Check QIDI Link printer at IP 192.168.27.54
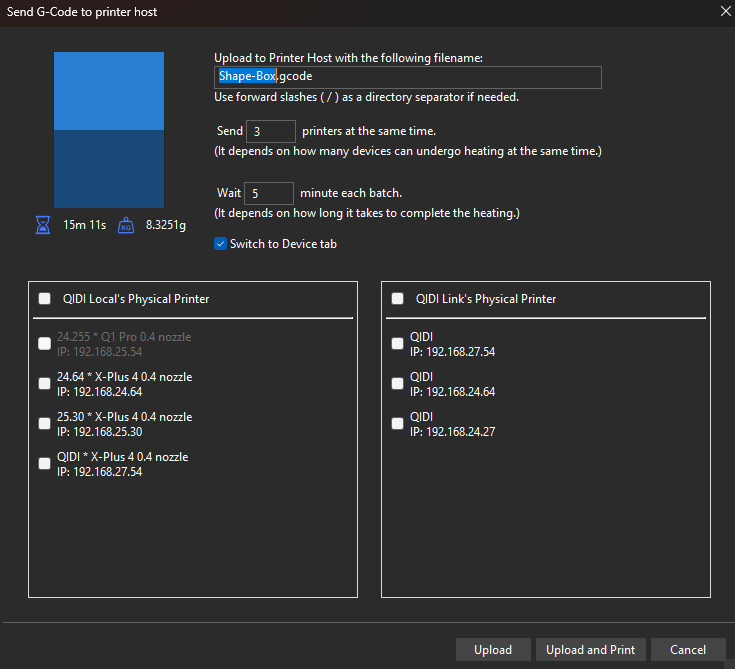Screen dimensions: 735x669 pos(398,343)
